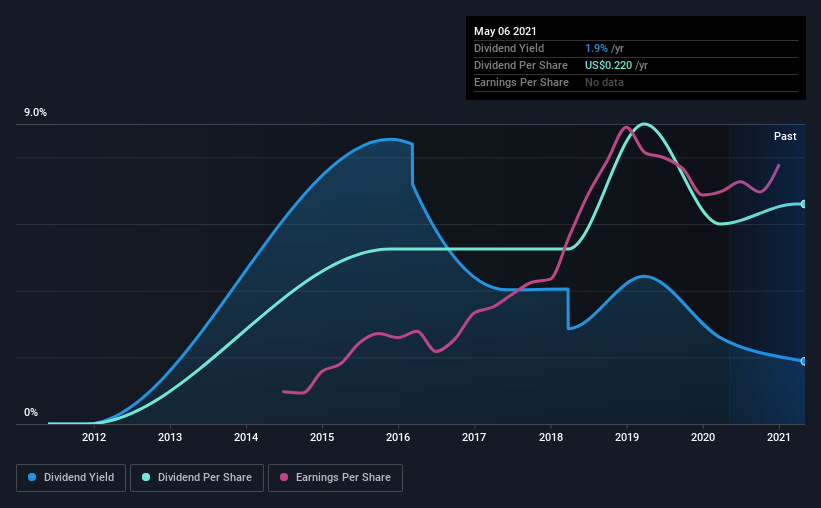
Task: Click the teal Dividend Per Share legend dot
Action: (146, 477)
